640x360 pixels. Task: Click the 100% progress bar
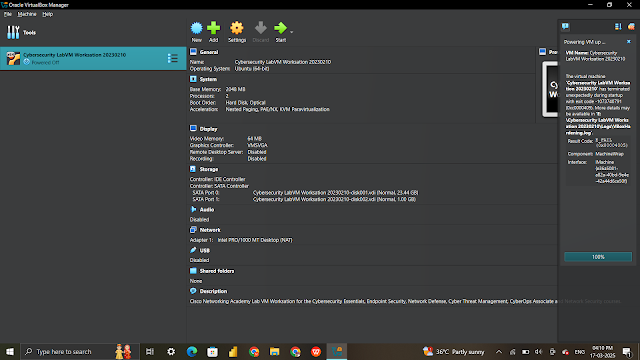pyautogui.click(x=598, y=257)
